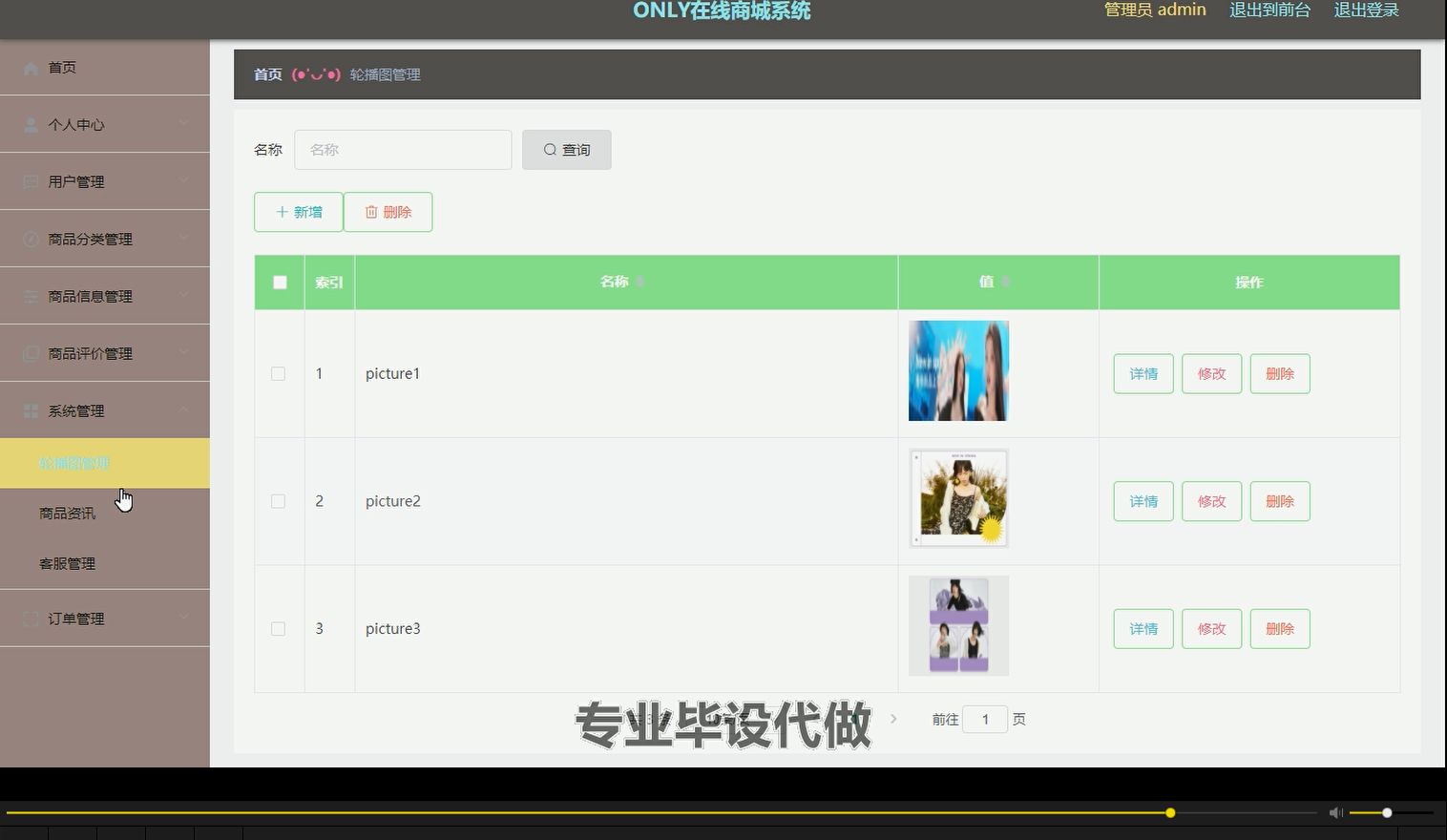Screen dimensions: 1447x840
Task: Click 删除 for picture2
Action: (x=1280, y=501)
